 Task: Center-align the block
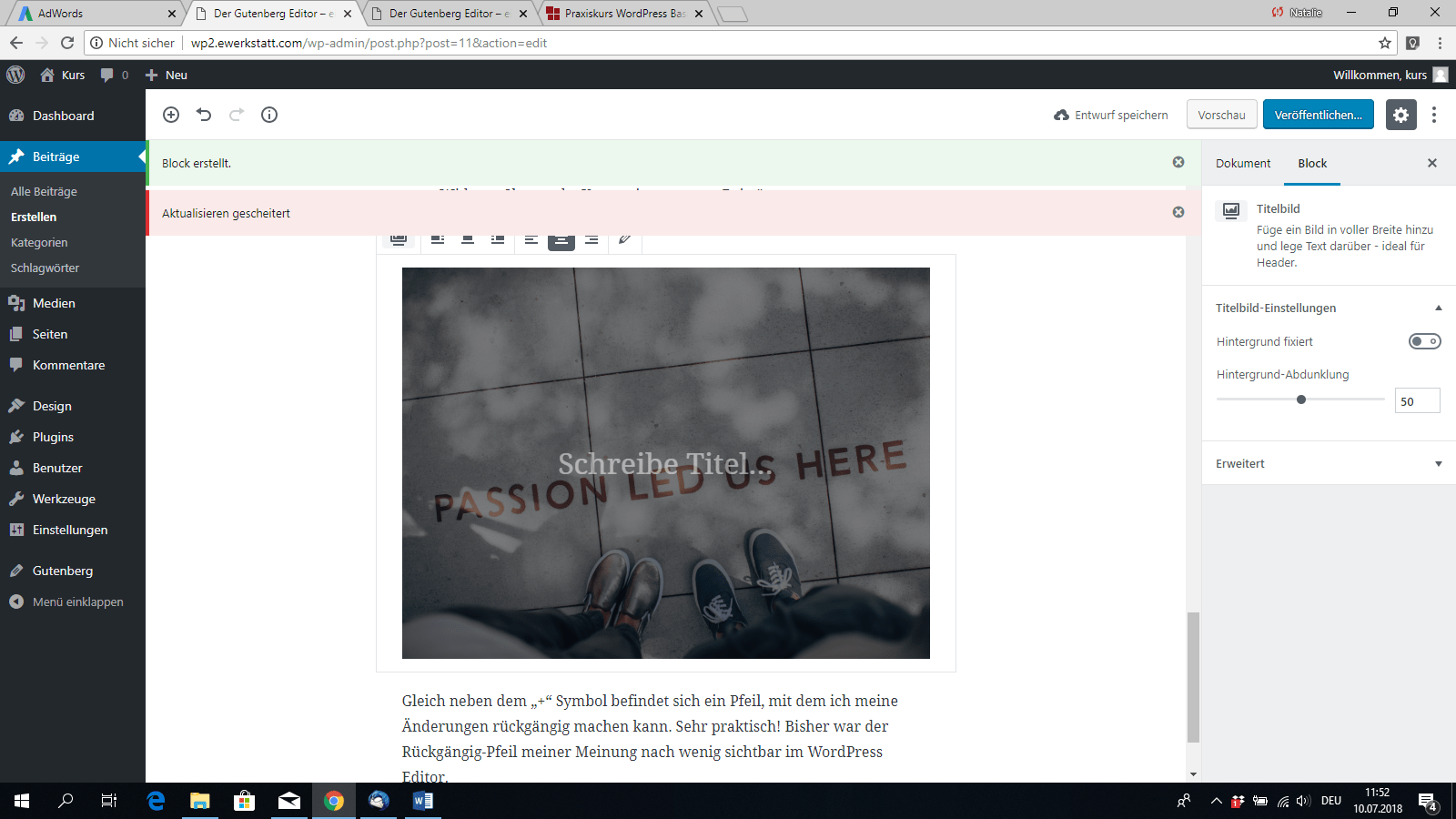[x=468, y=240]
